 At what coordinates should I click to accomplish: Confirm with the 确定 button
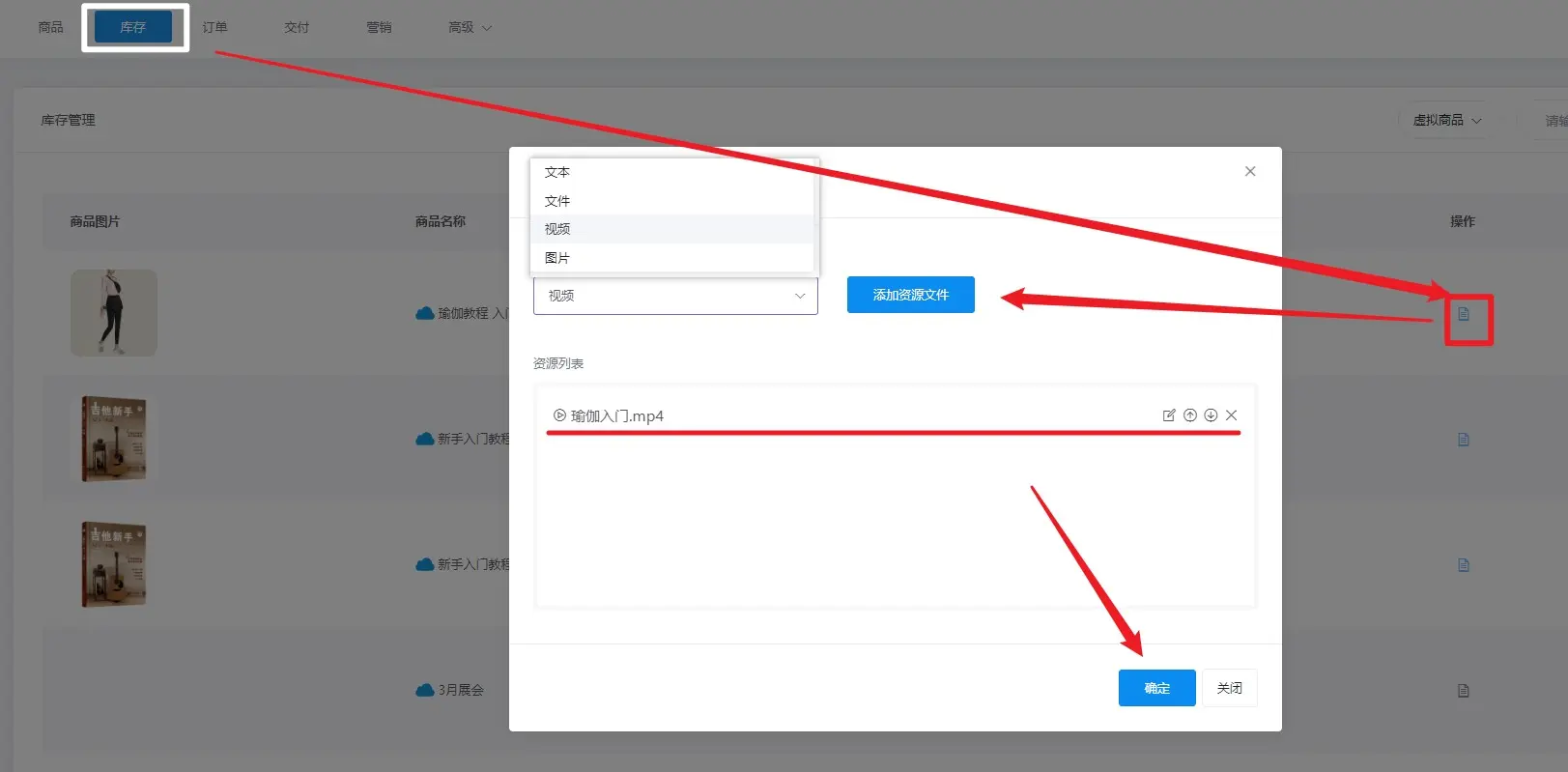coord(1156,688)
